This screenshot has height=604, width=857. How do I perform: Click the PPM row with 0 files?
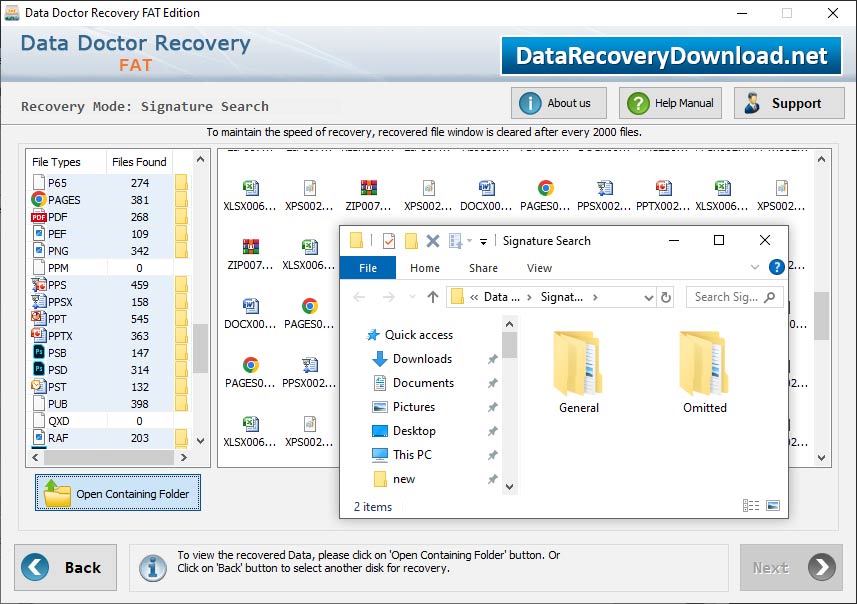pyautogui.click(x=109, y=268)
